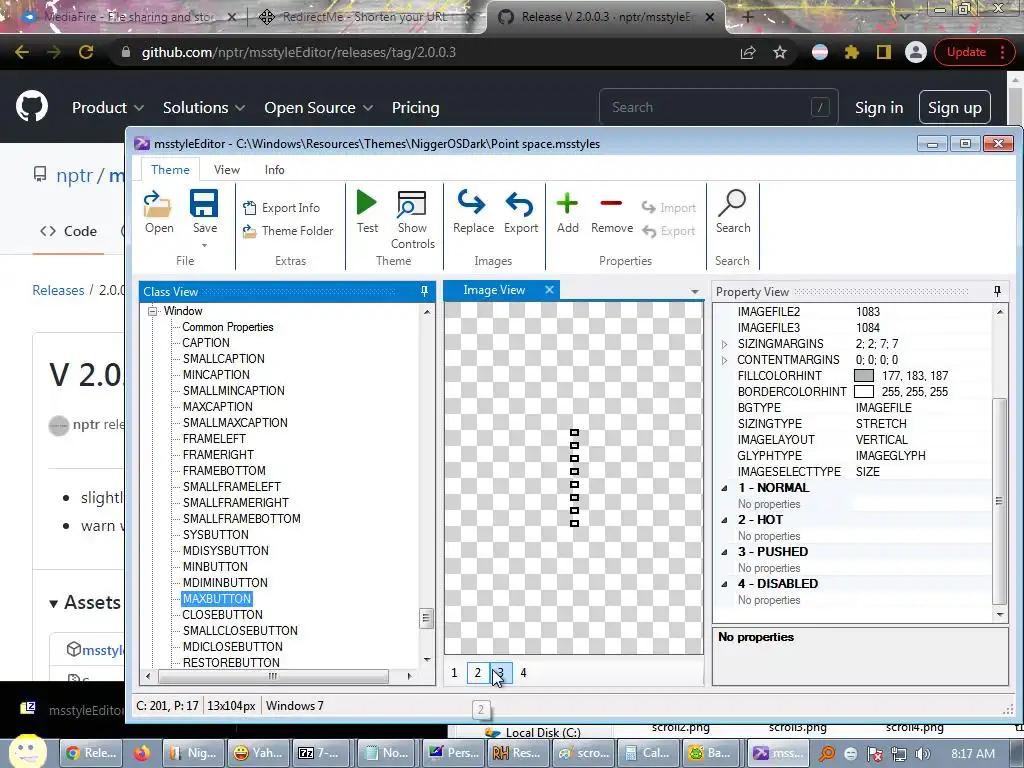
Task: Select MAXBUTTON in Class View
Action: [x=217, y=599]
